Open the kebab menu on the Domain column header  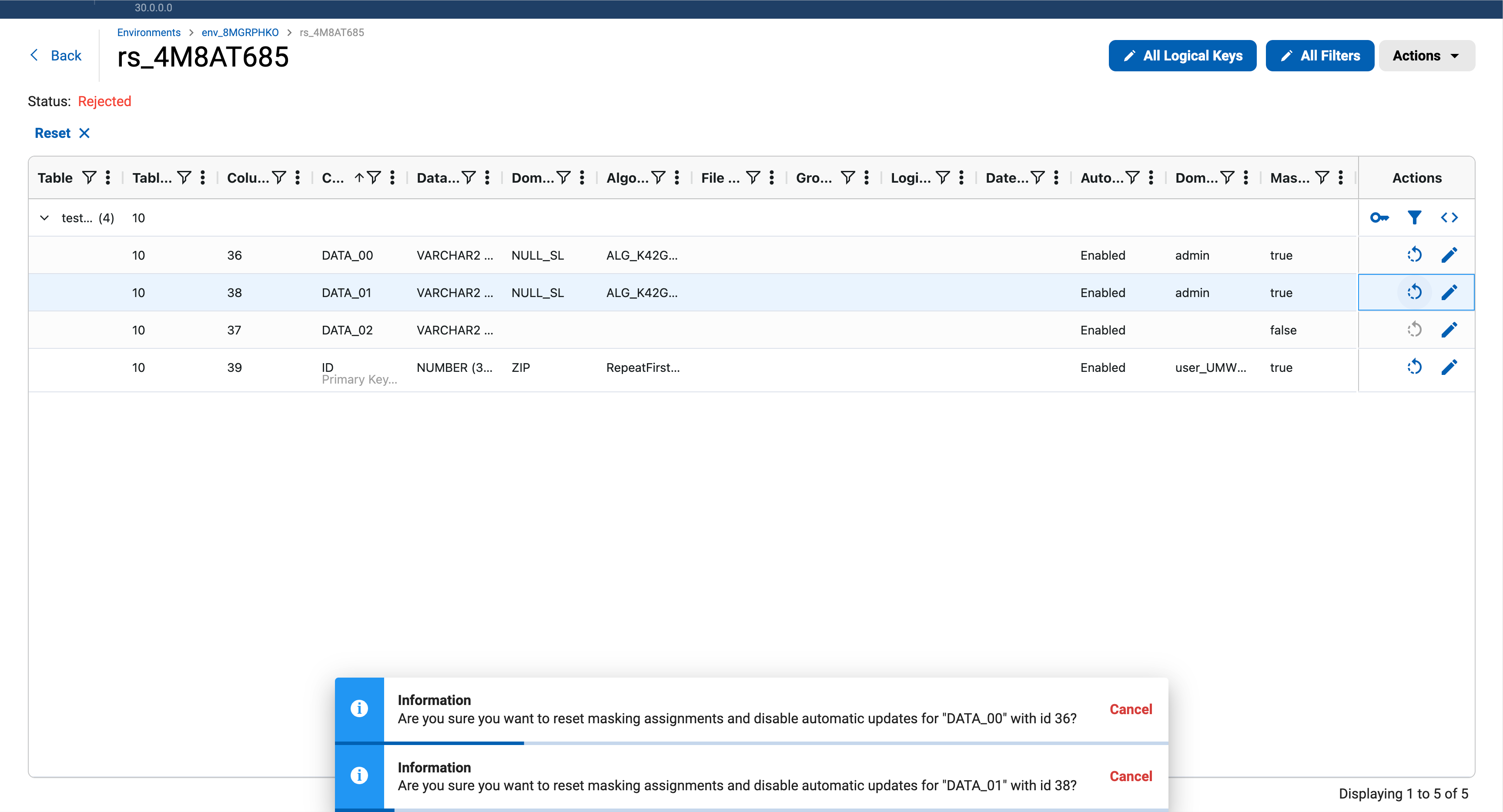(581, 177)
